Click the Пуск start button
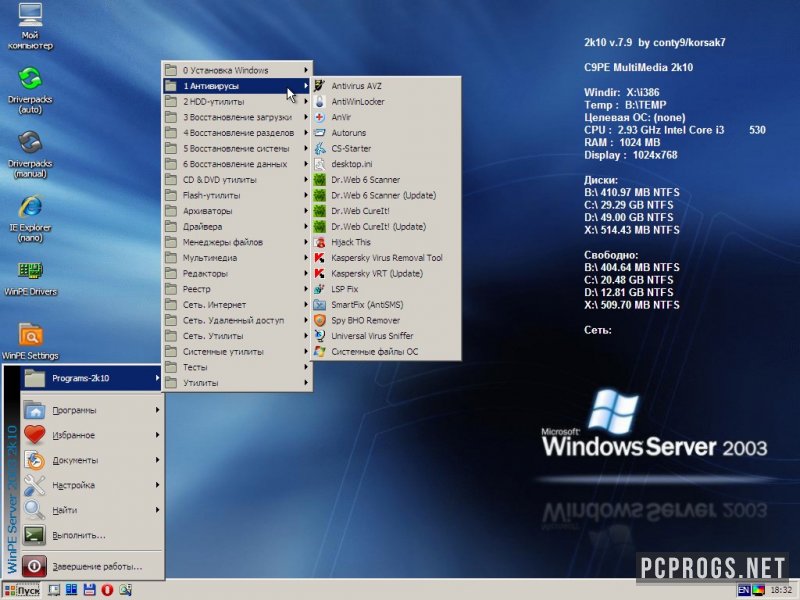 21,590
